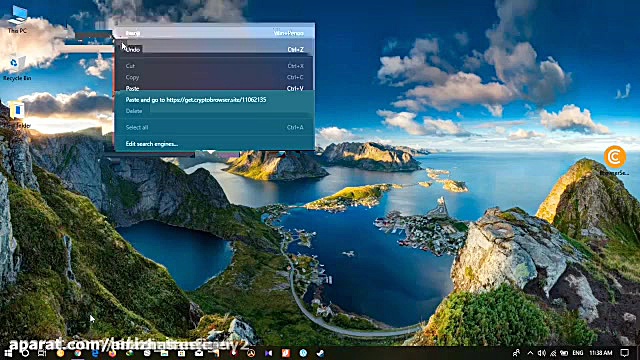The height and width of the screenshot is (360, 640).
Task: Open Microsoft Store from the taskbar
Action: coord(181,353)
